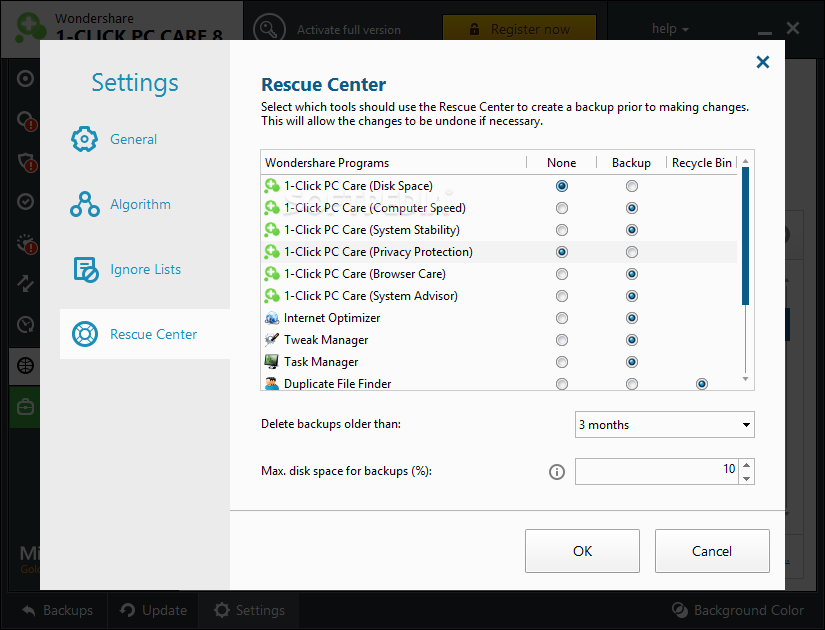825x630 pixels.
Task: Click Settings in bottom bar
Action: (x=249, y=611)
